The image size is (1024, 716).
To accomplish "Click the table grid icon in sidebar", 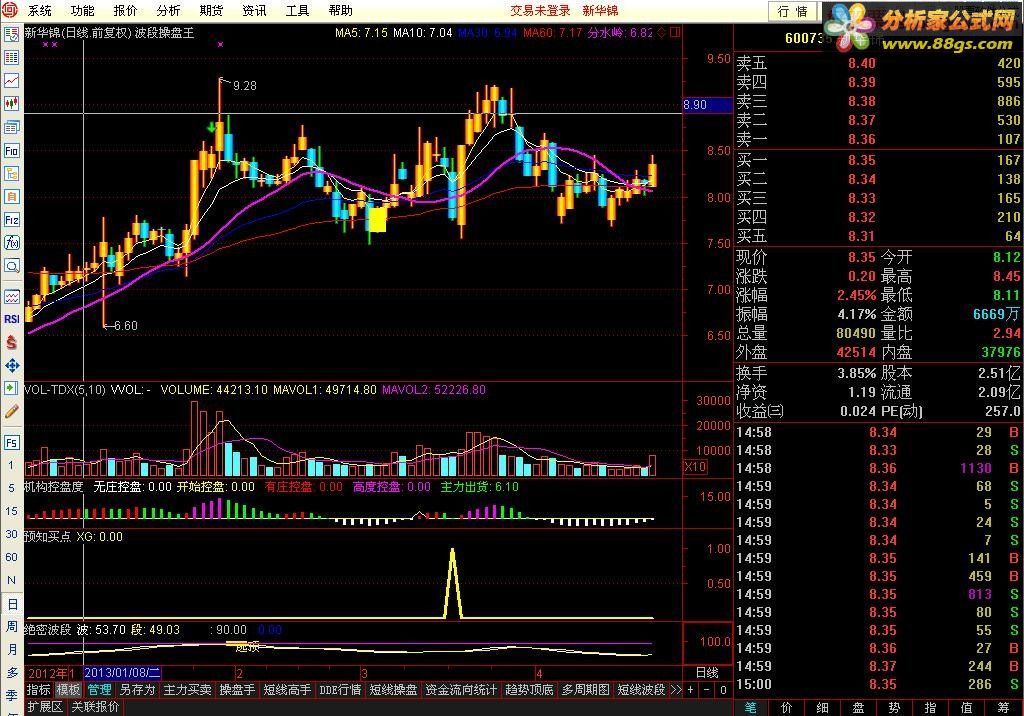I will click(x=11, y=57).
